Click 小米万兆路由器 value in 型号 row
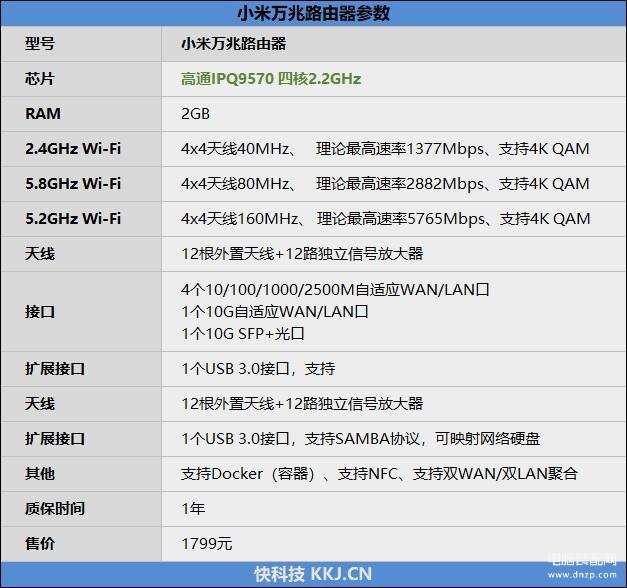This screenshot has width=627, height=588. tap(234, 44)
